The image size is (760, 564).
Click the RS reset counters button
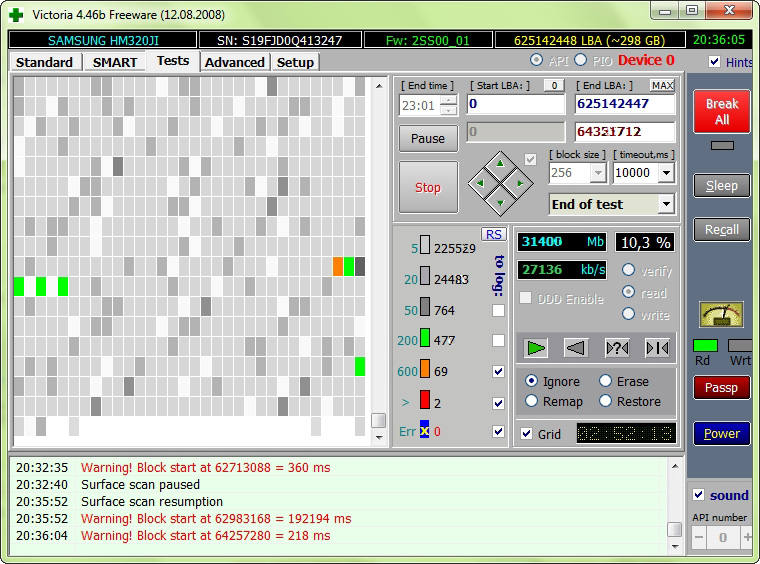493,235
